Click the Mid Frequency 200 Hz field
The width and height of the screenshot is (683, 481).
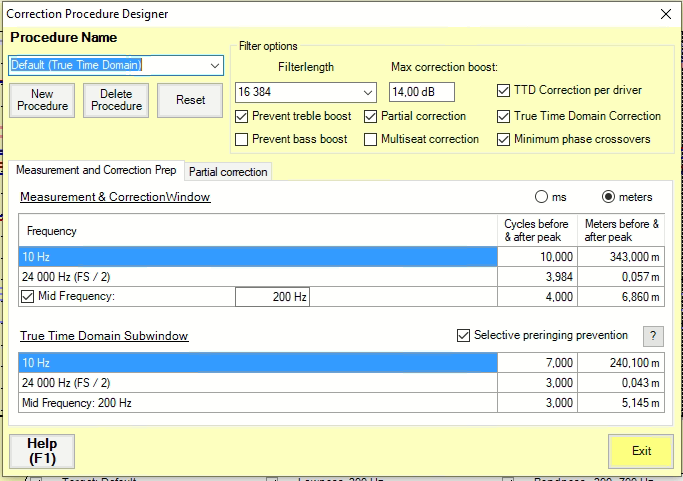click(273, 297)
